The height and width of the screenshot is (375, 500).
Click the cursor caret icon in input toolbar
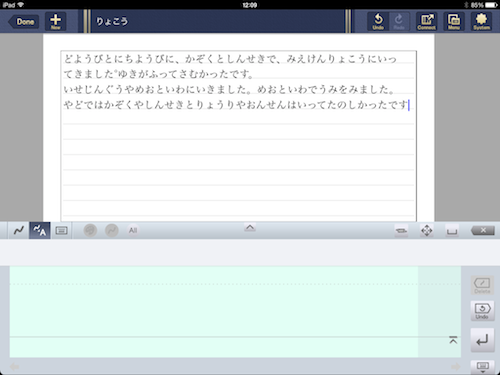point(401,230)
